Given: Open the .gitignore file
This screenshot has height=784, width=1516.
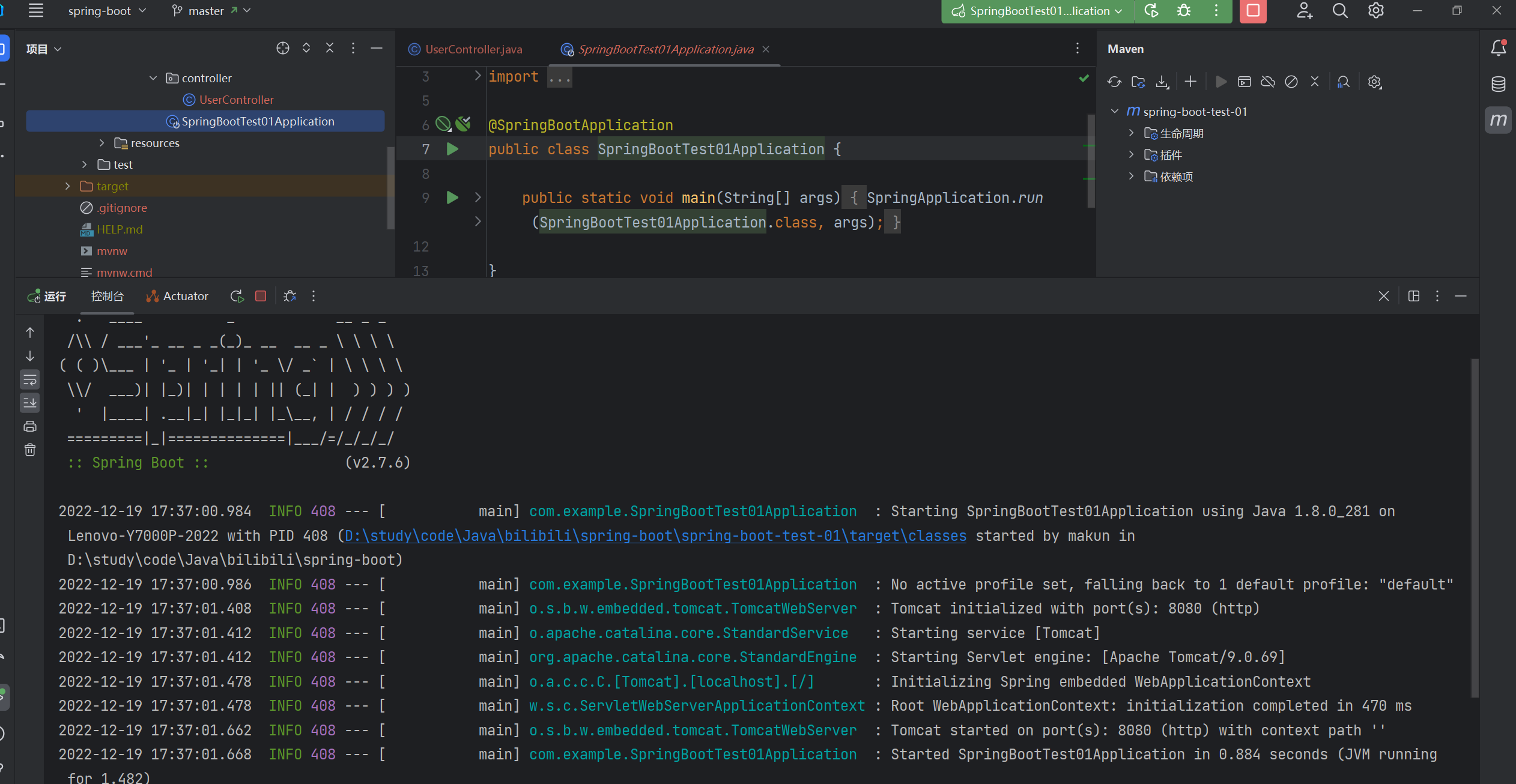Looking at the screenshot, I should [114, 208].
